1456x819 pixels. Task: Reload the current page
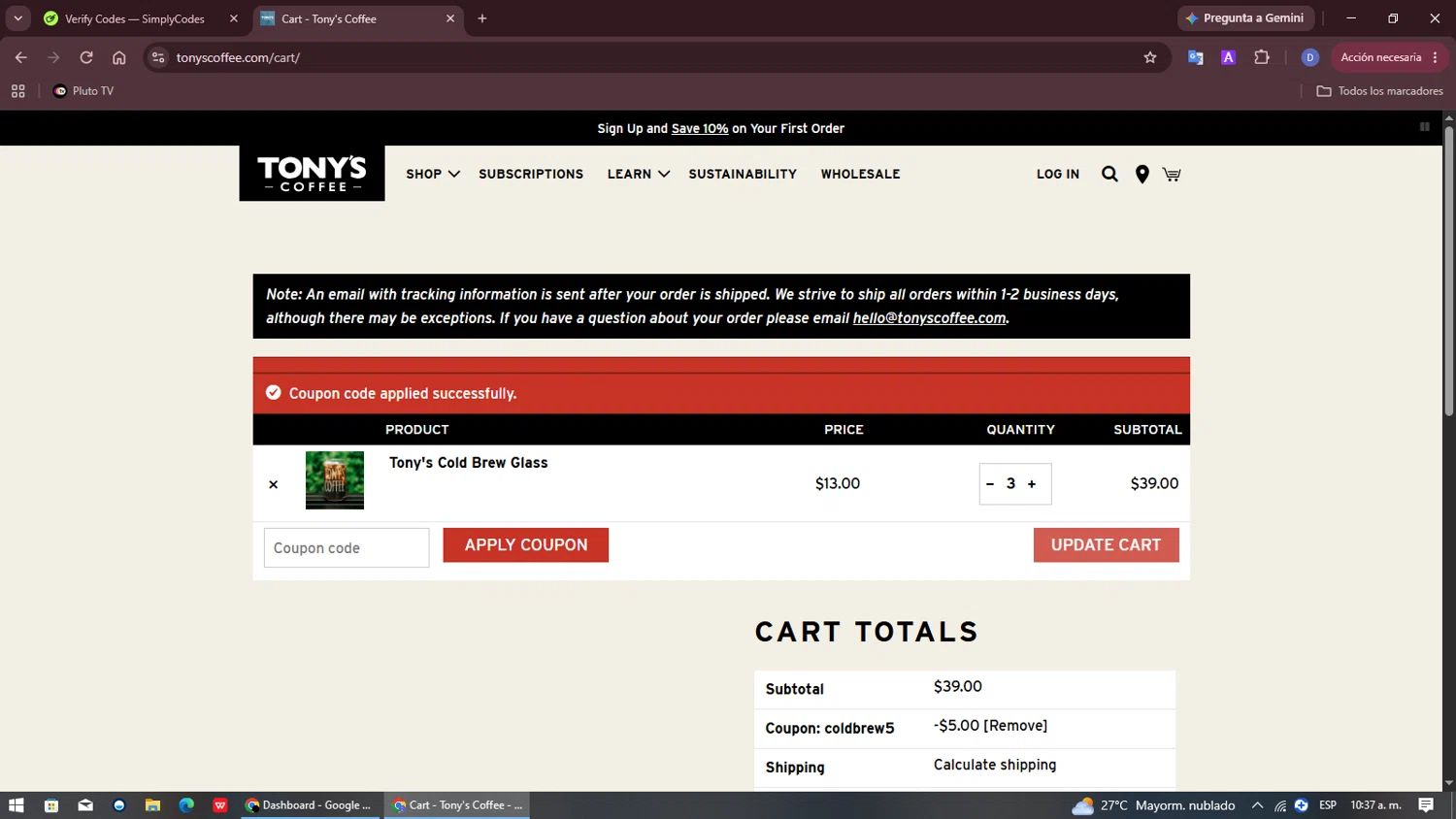[86, 57]
